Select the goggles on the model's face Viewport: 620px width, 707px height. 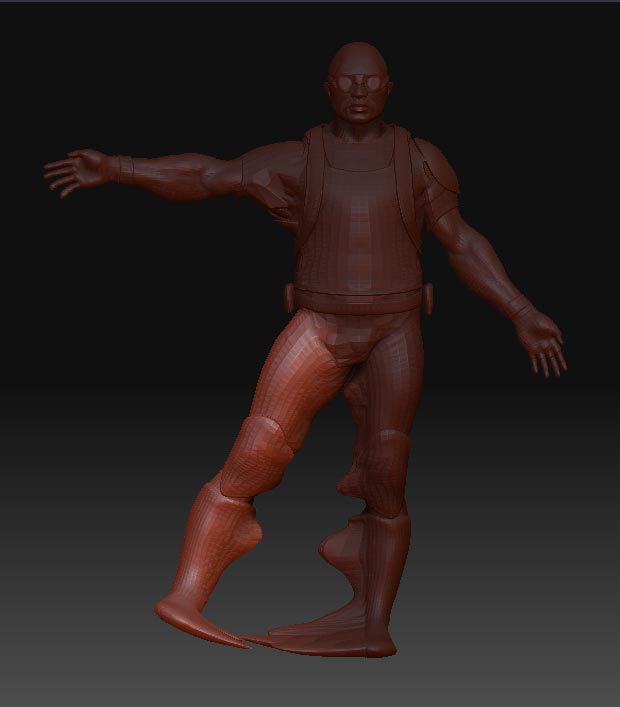coord(358,84)
